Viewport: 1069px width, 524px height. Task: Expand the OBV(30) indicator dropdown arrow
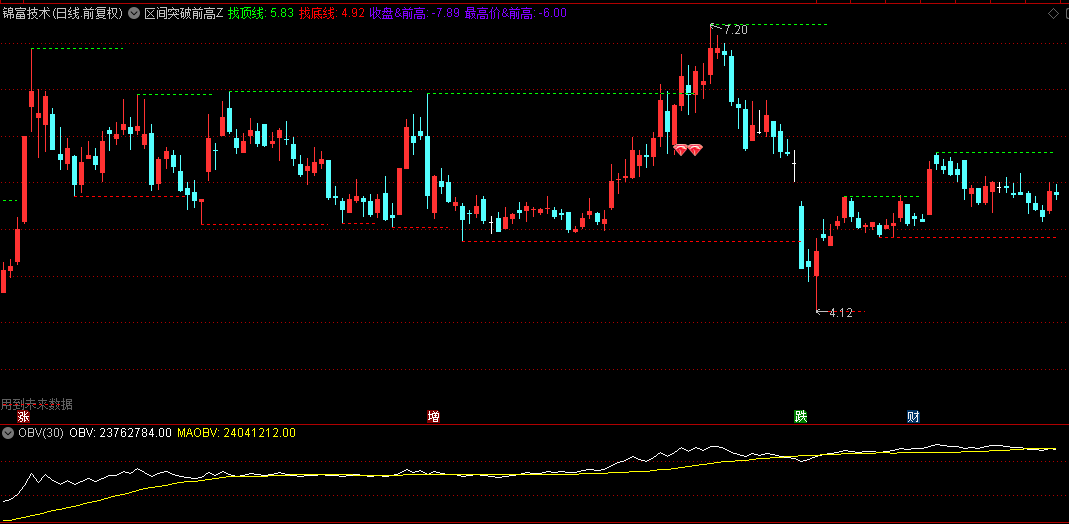(8, 433)
